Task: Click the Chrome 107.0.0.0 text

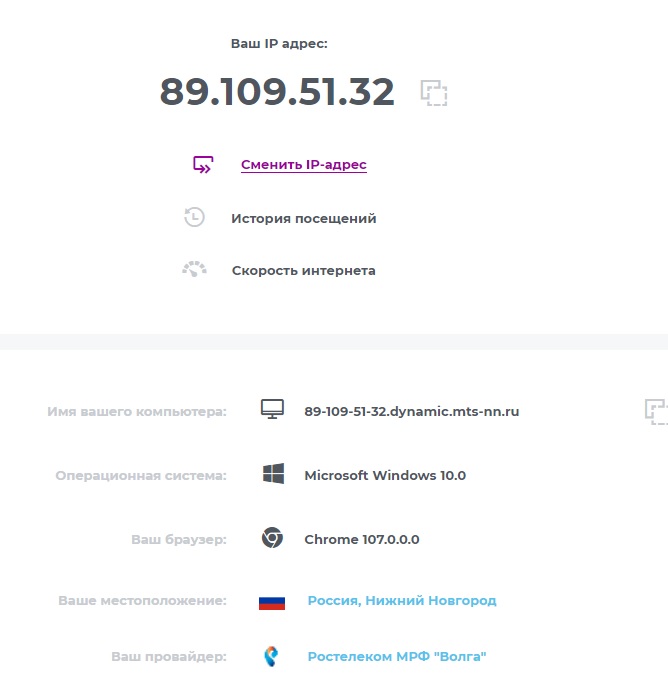Action: click(x=361, y=539)
